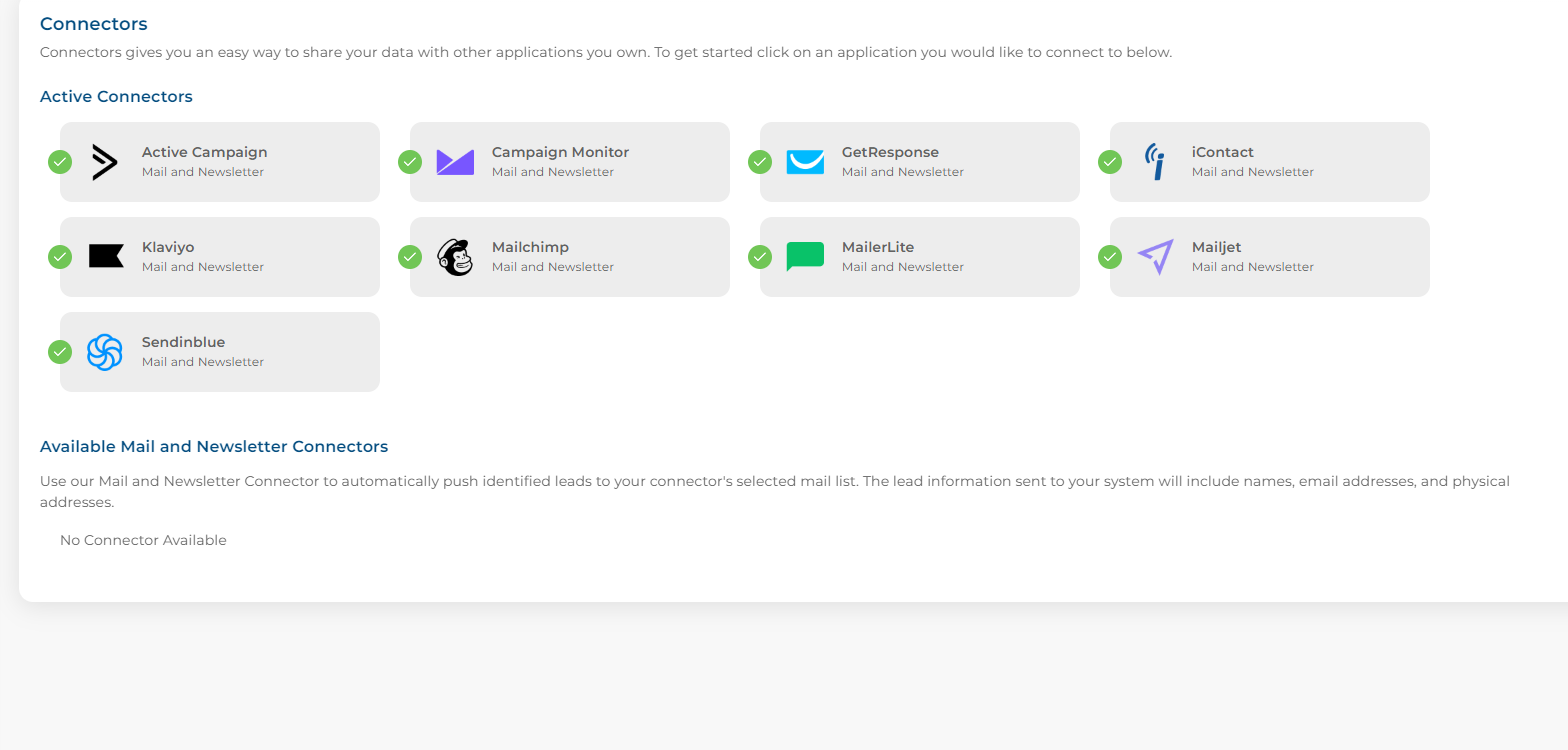
Task: Click 'Mail and Newsletter' under GetResponse
Action: click(903, 172)
